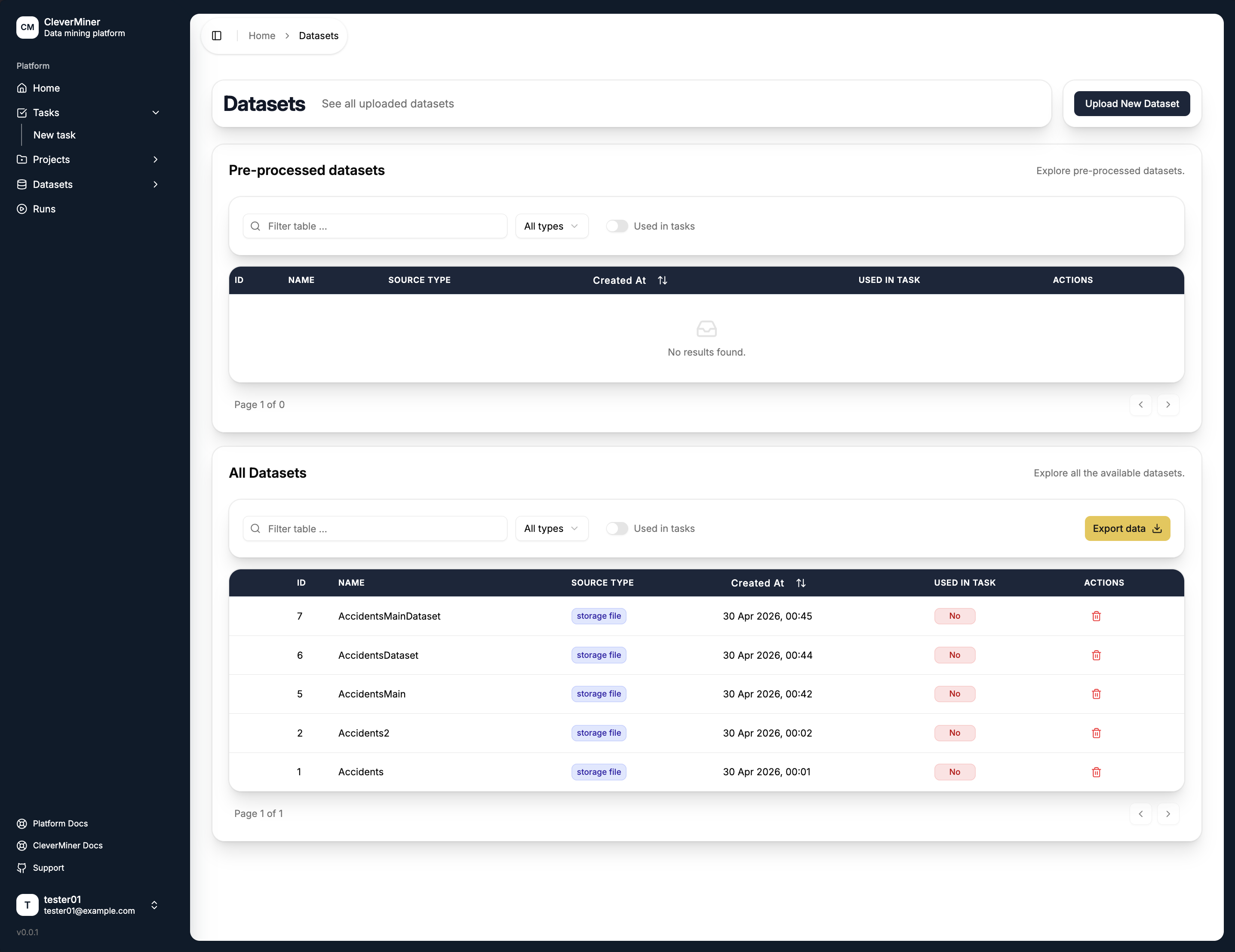
Task: Open All types dropdown in All Datasets
Action: [x=551, y=528]
